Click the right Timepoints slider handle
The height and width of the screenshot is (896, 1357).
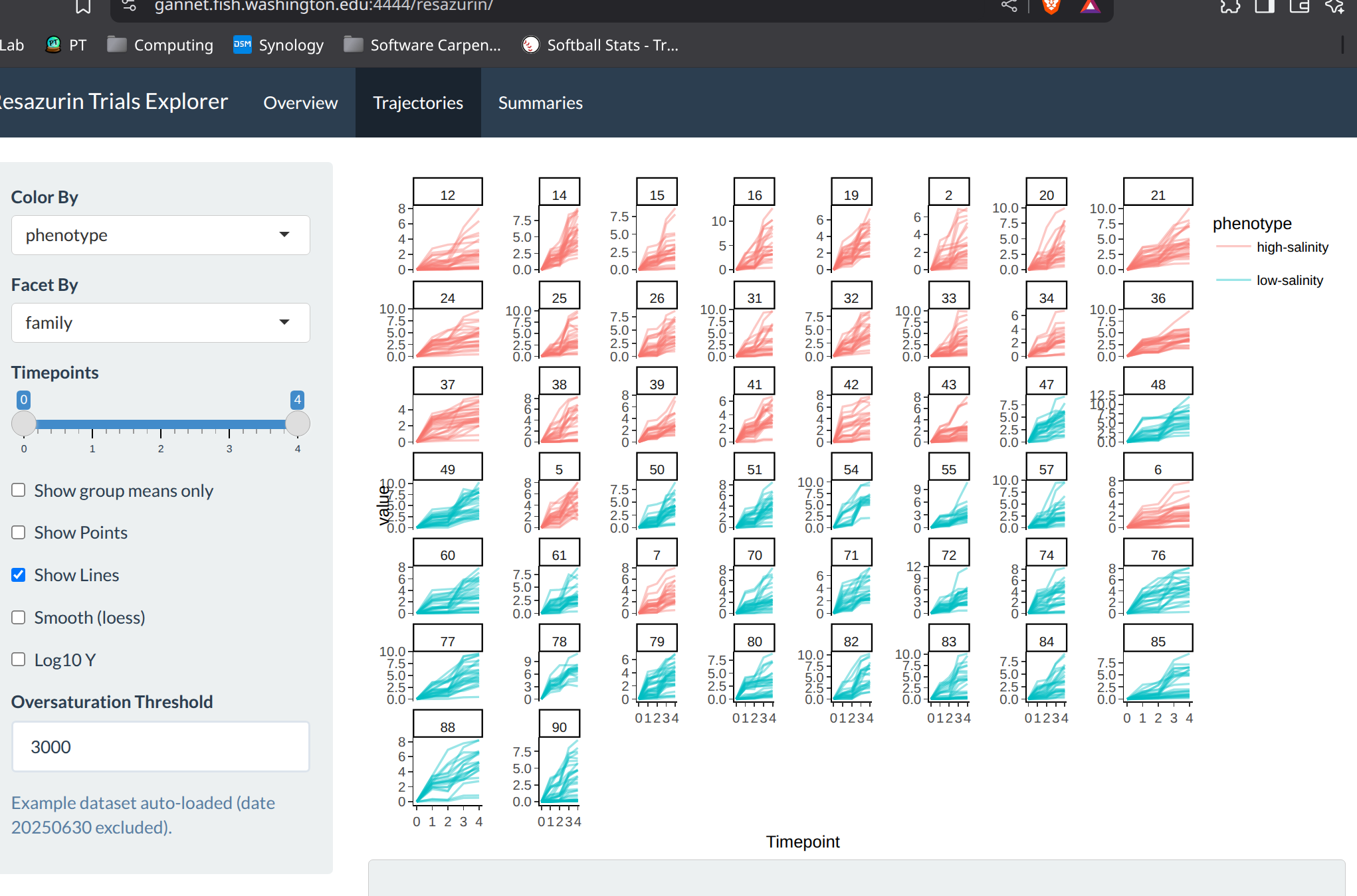[297, 424]
